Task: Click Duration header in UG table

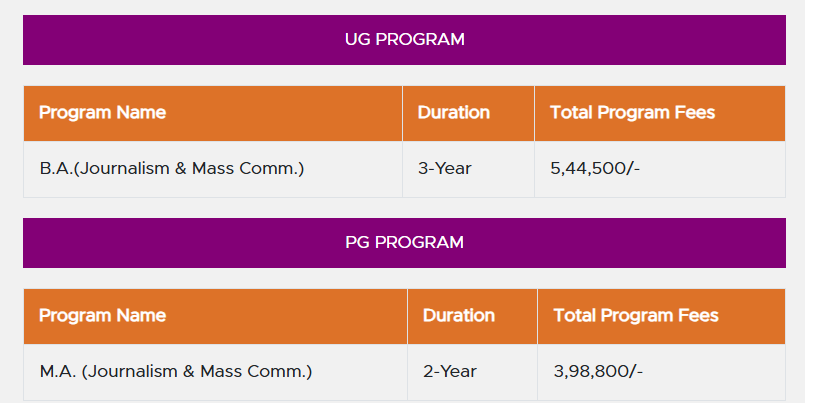Action: coord(453,112)
